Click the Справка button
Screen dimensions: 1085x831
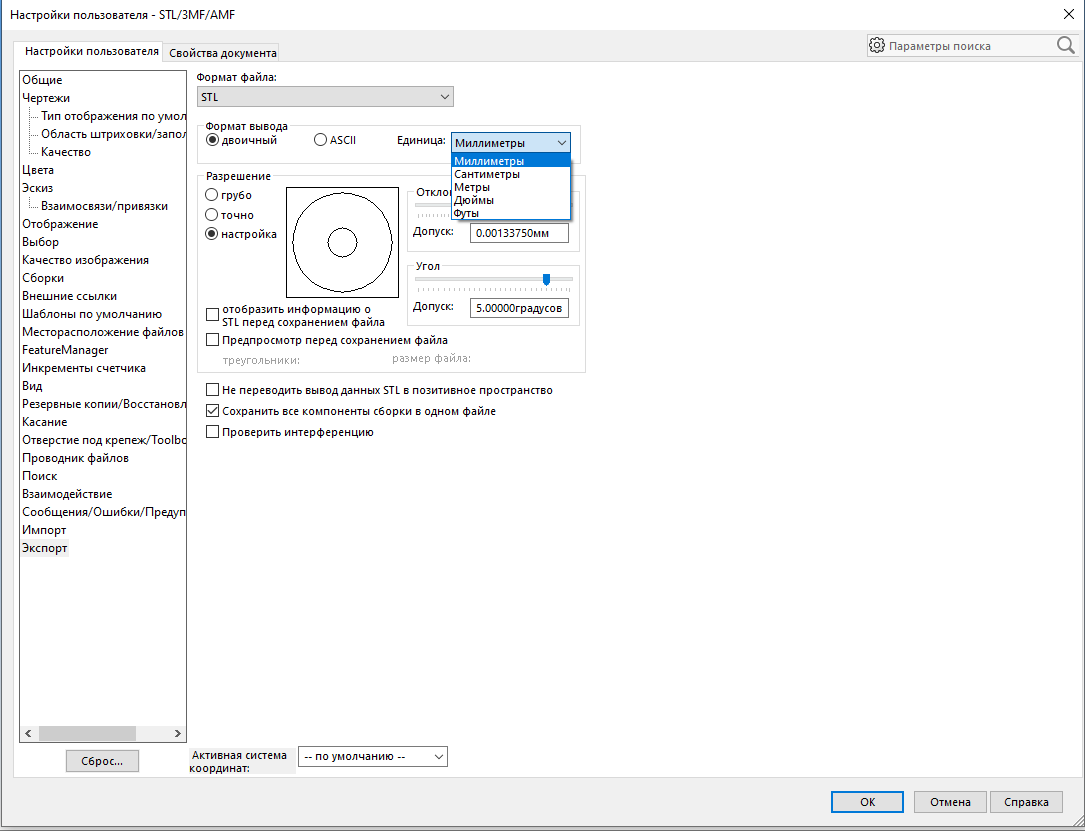(x=1026, y=802)
